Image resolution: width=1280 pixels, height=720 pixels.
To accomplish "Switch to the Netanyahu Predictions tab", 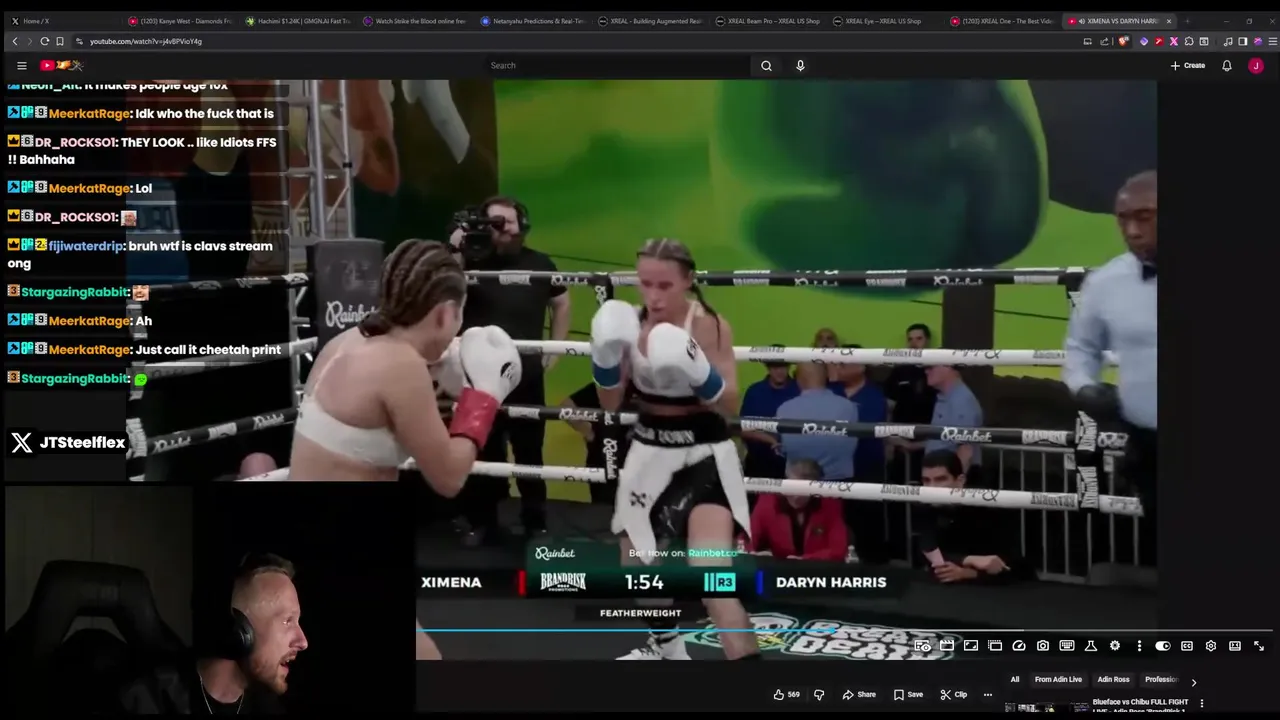I will coord(533,21).
